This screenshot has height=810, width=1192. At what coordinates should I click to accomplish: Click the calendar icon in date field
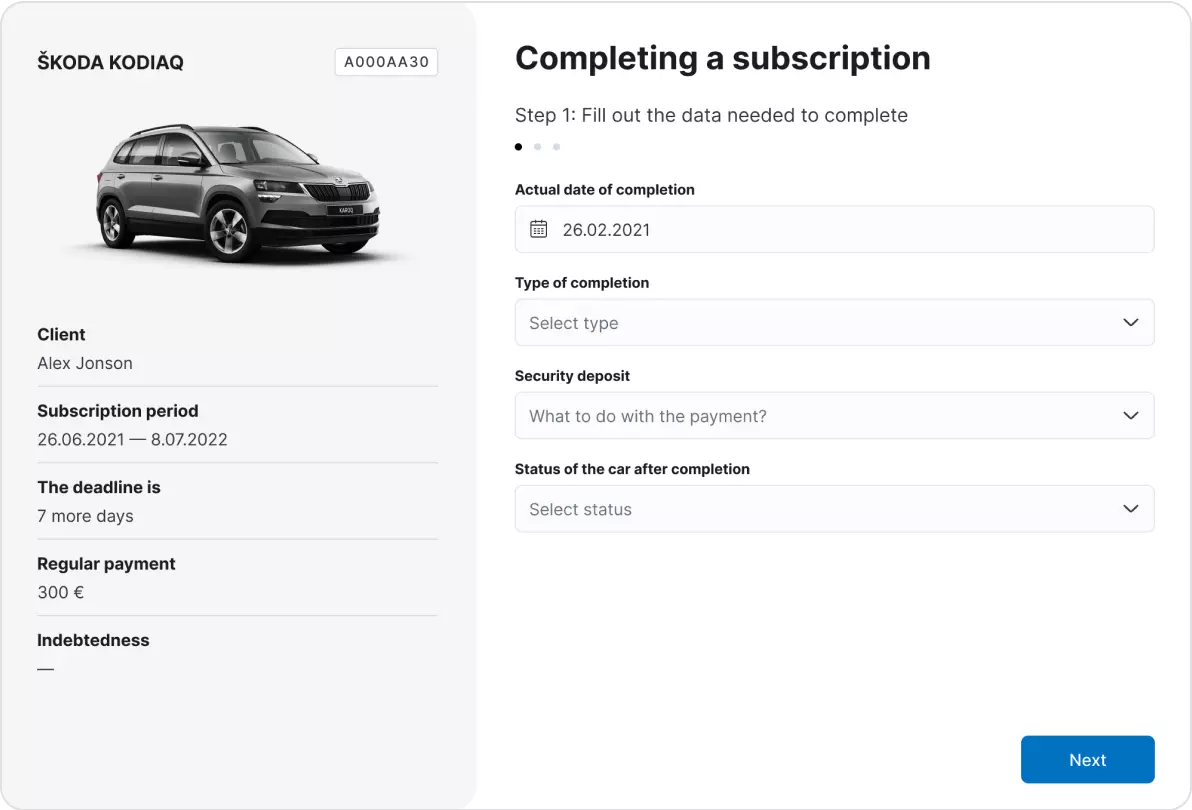538,229
